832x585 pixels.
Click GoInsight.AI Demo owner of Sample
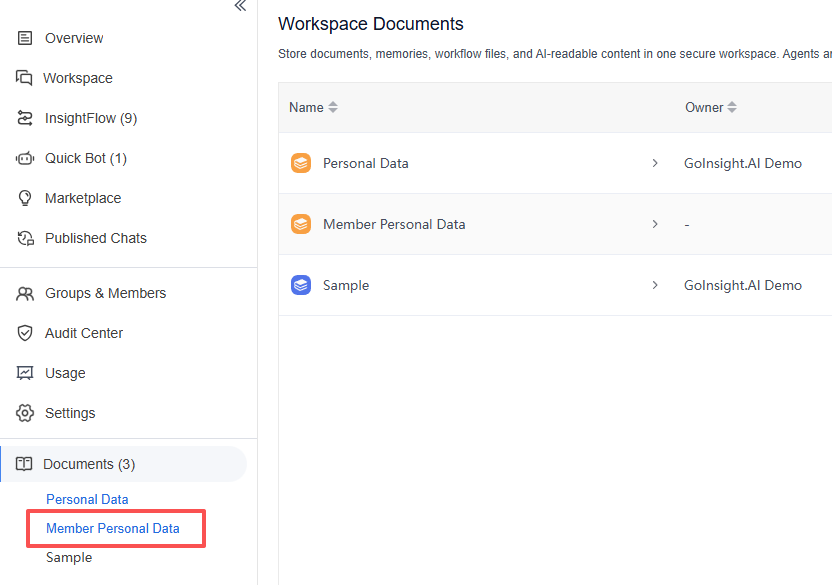coord(742,286)
